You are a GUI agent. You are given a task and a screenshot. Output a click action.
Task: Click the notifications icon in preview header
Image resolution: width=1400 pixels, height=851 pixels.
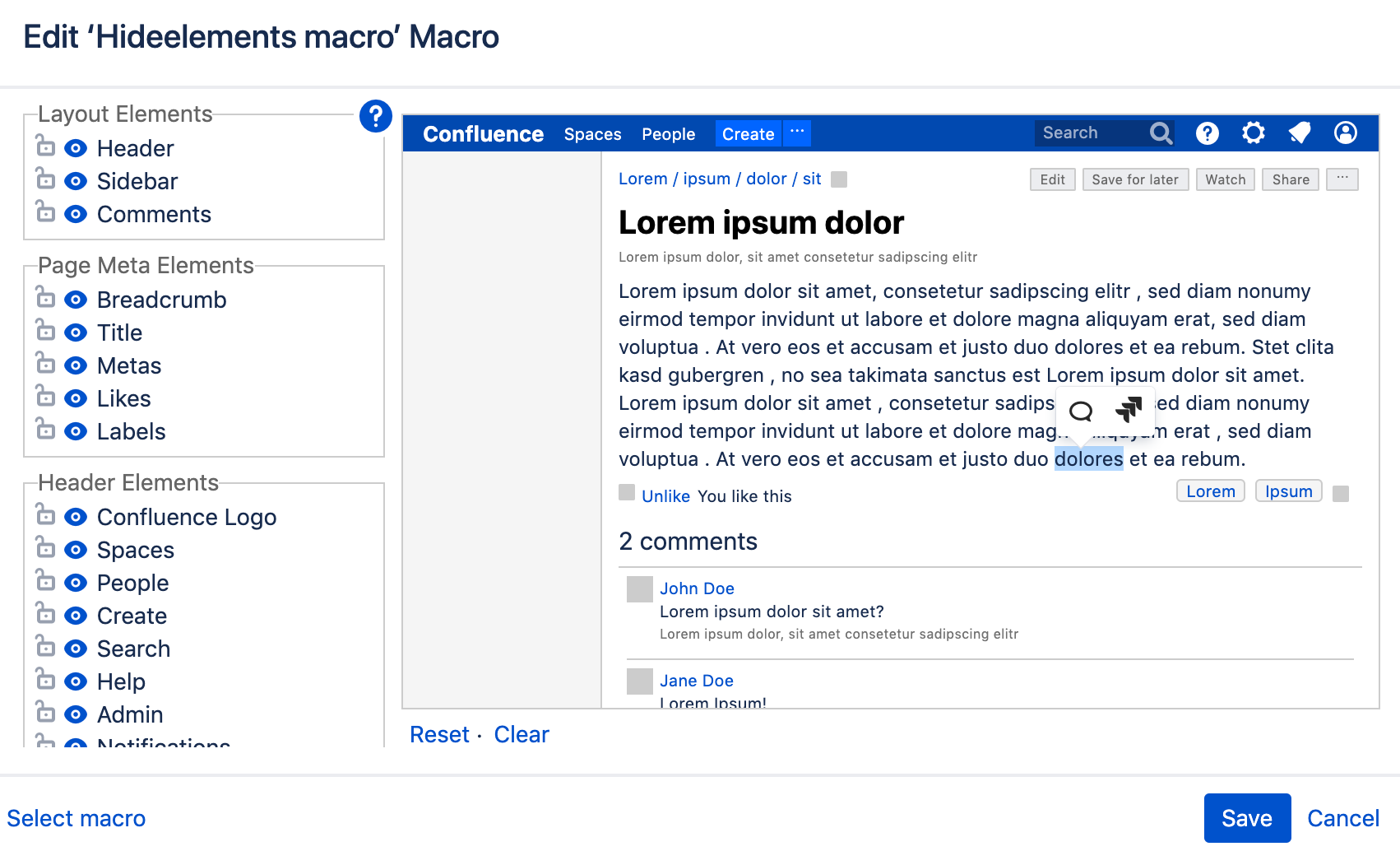(x=1299, y=133)
